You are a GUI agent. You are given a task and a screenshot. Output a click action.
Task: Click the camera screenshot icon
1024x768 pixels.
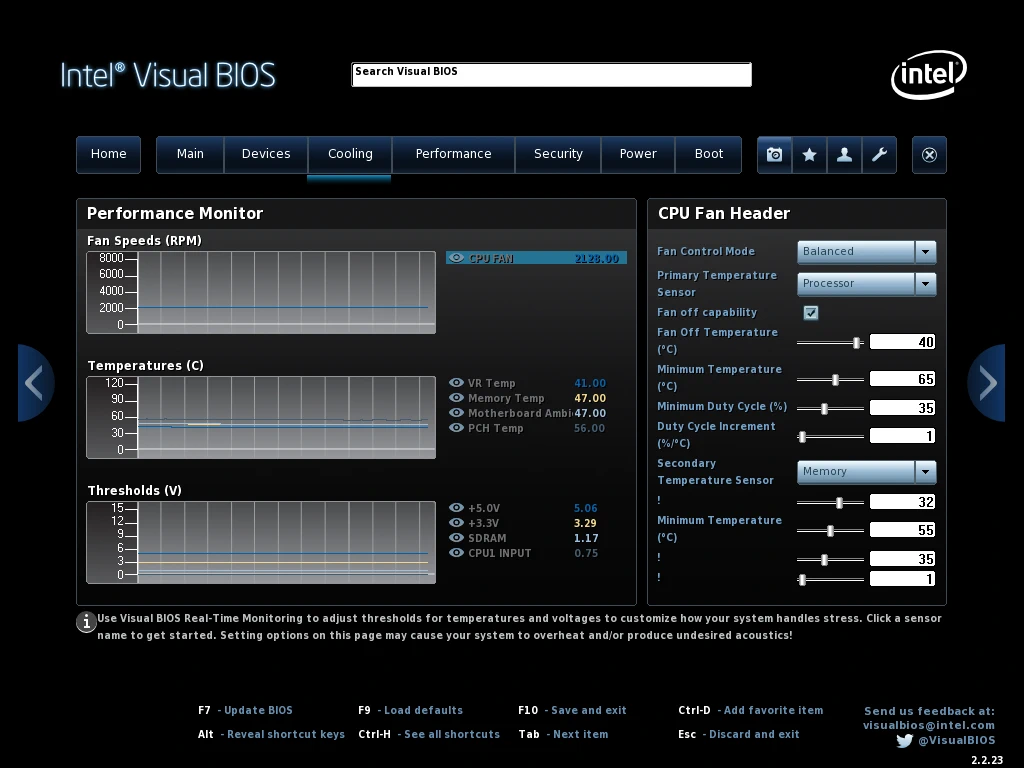tap(774, 155)
